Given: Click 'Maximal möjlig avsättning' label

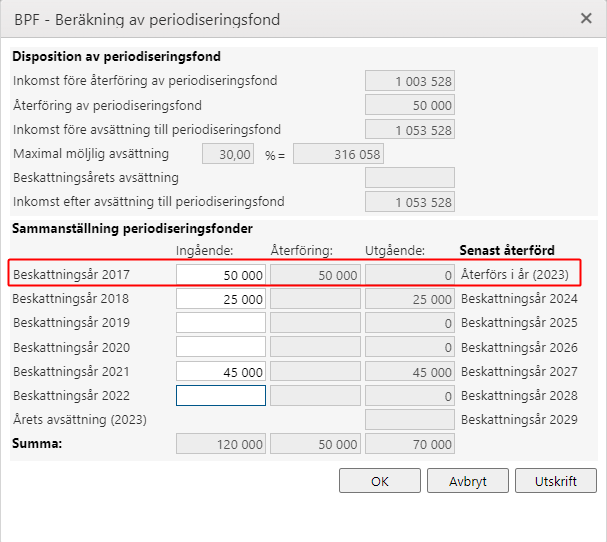Looking at the screenshot, I should 91,154.
